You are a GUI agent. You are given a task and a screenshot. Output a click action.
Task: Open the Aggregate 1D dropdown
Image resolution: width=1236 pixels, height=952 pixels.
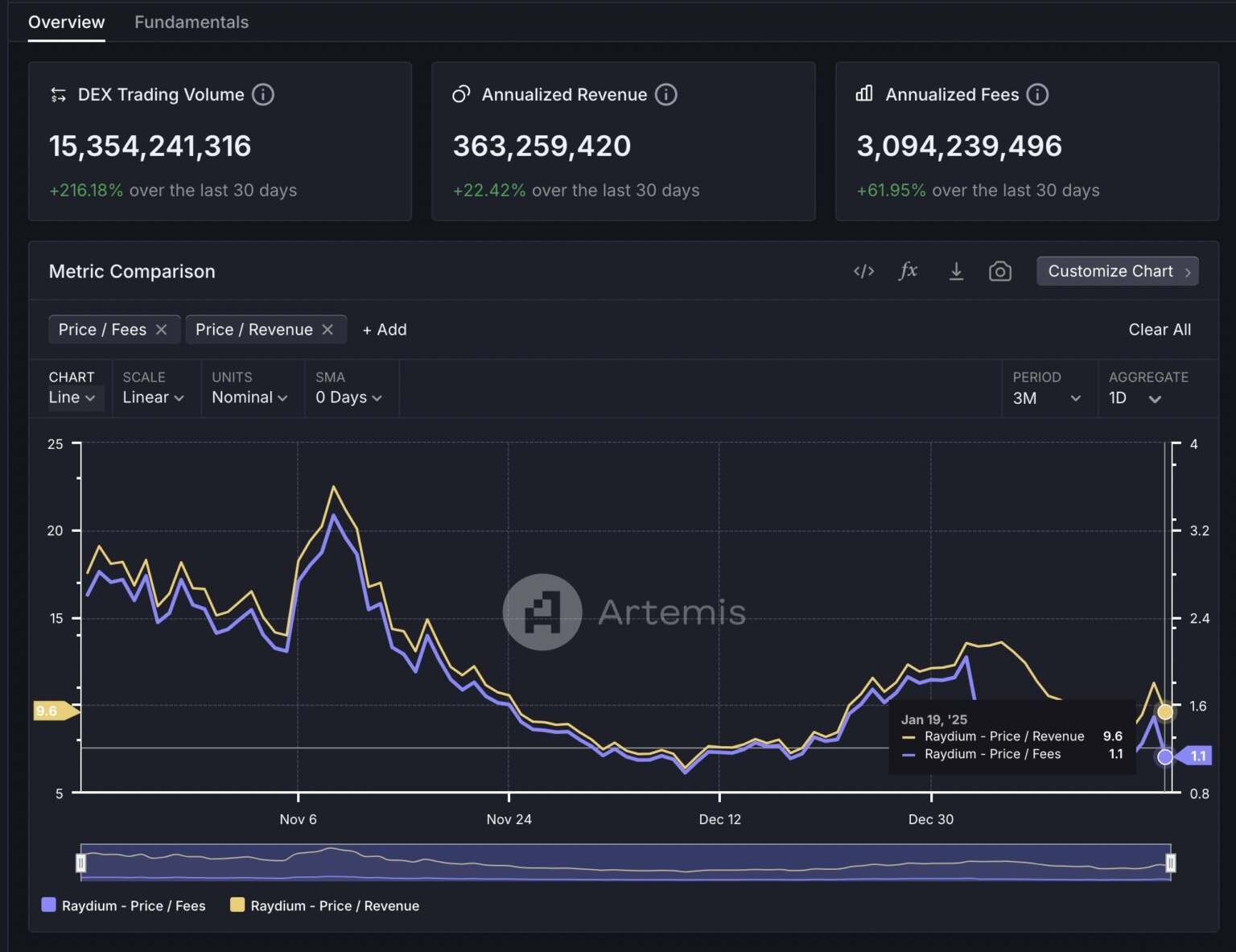[x=1135, y=398]
